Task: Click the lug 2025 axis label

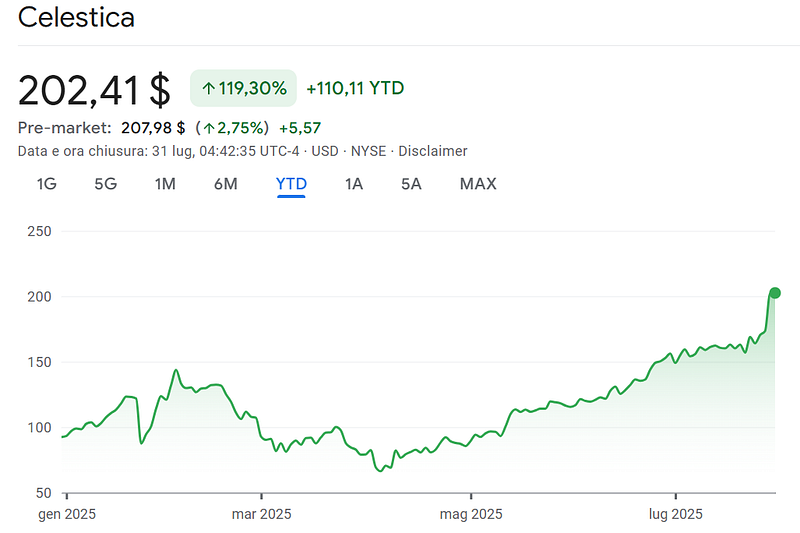Action: tap(676, 514)
